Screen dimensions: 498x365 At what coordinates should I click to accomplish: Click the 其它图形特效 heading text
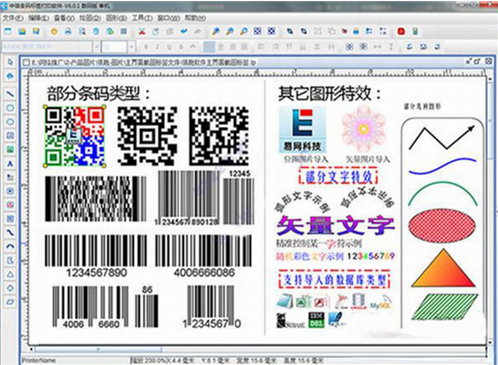coord(329,93)
